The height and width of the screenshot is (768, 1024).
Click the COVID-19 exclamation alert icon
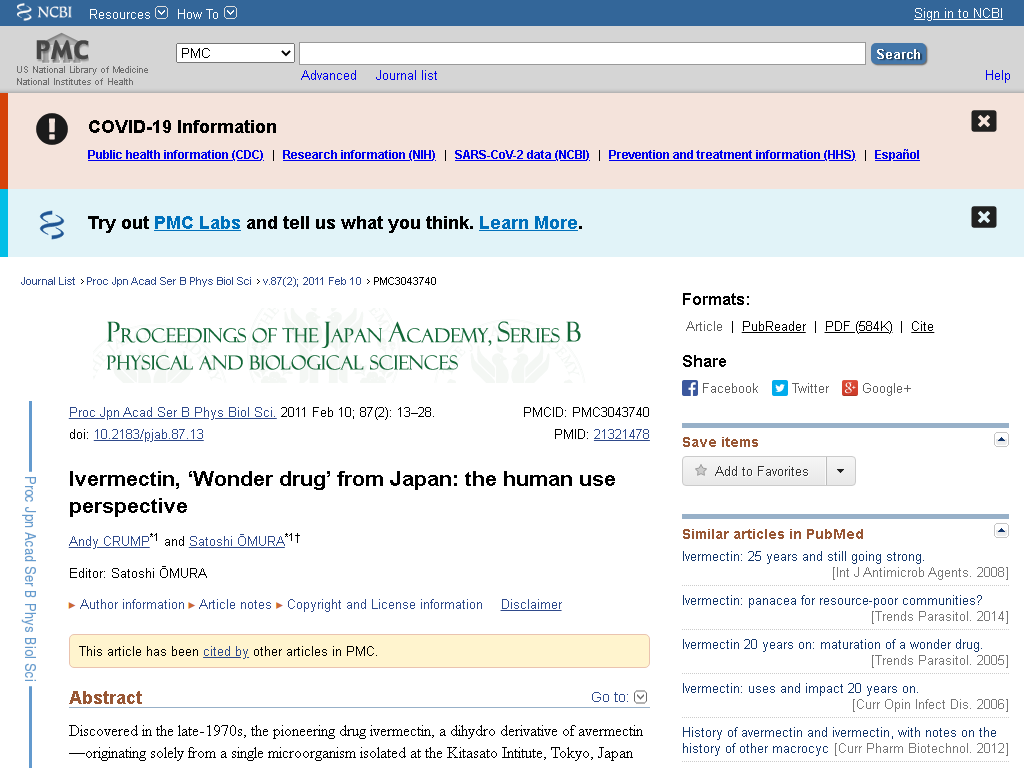point(52,129)
